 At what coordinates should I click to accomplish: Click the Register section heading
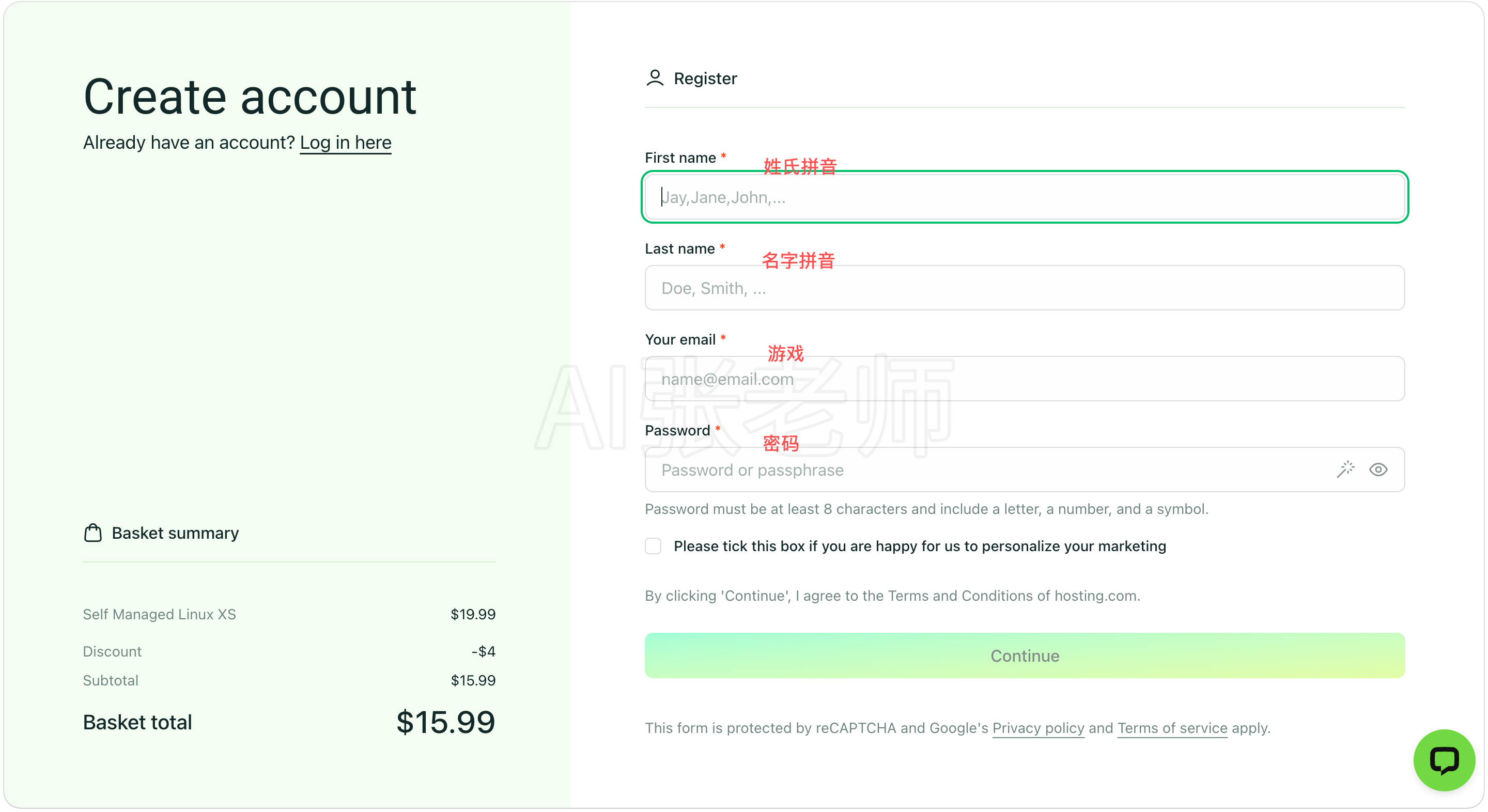coord(705,78)
